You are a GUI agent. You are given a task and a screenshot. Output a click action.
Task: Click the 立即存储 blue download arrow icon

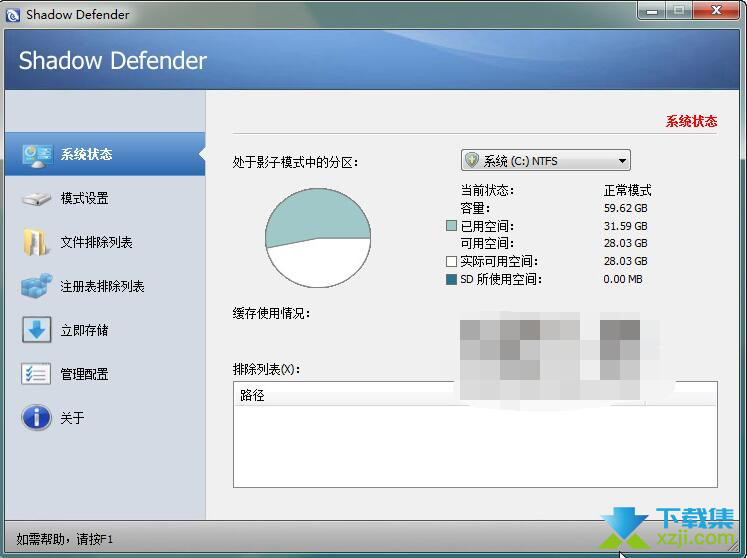[37, 330]
